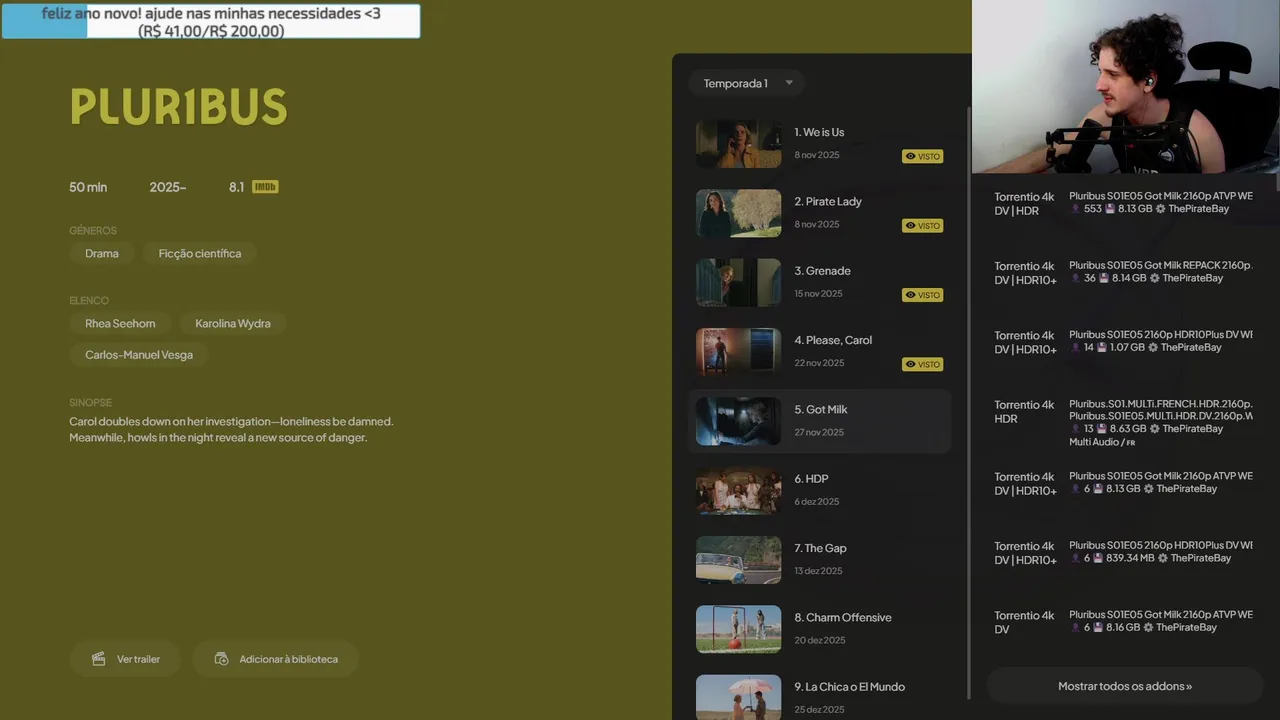The height and width of the screenshot is (720, 1280).
Task: Click Adicionar à biblioteca button
Action: pyautogui.click(x=275, y=659)
